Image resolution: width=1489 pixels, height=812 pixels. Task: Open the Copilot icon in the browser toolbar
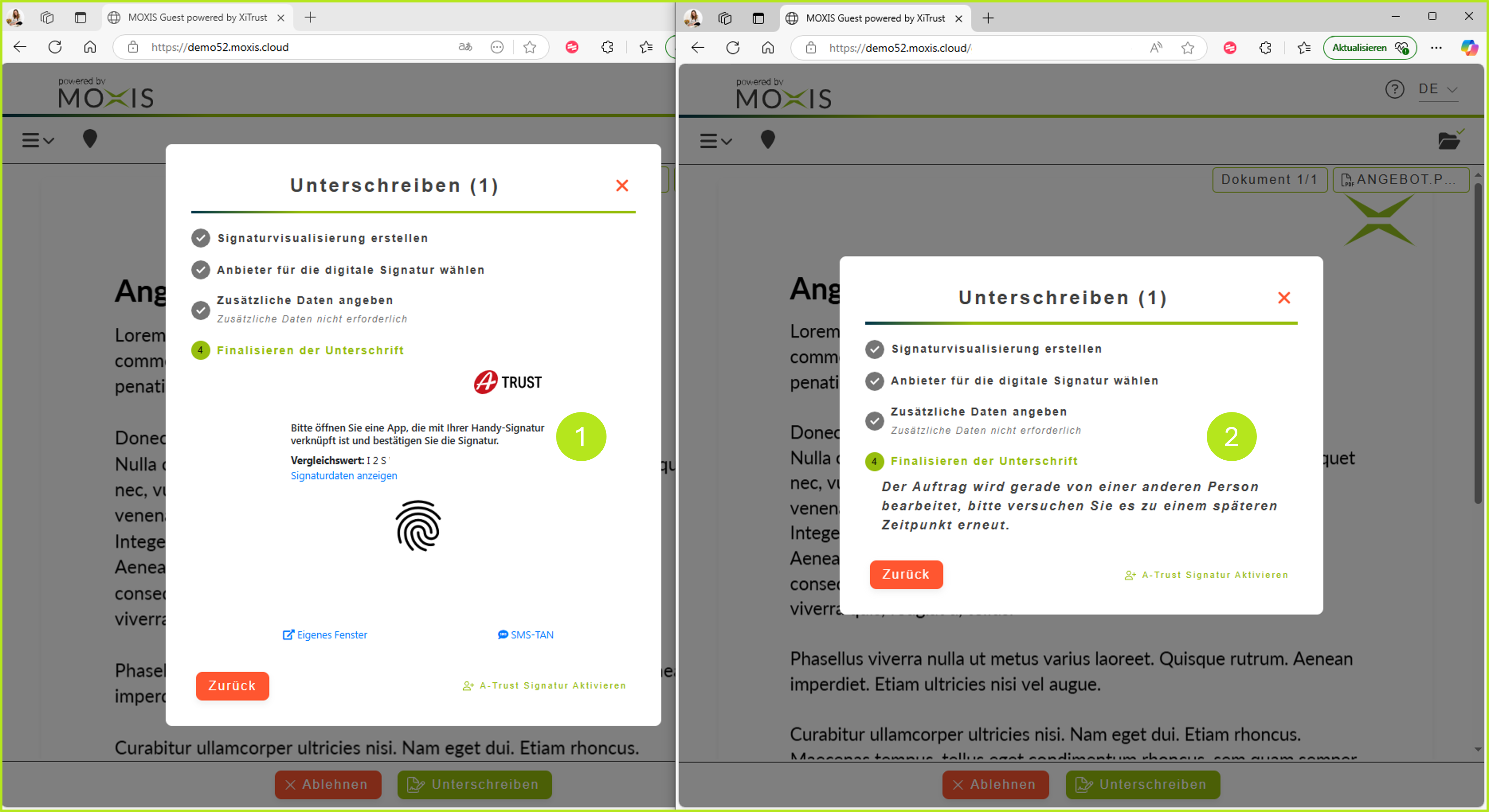point(1469,47)
